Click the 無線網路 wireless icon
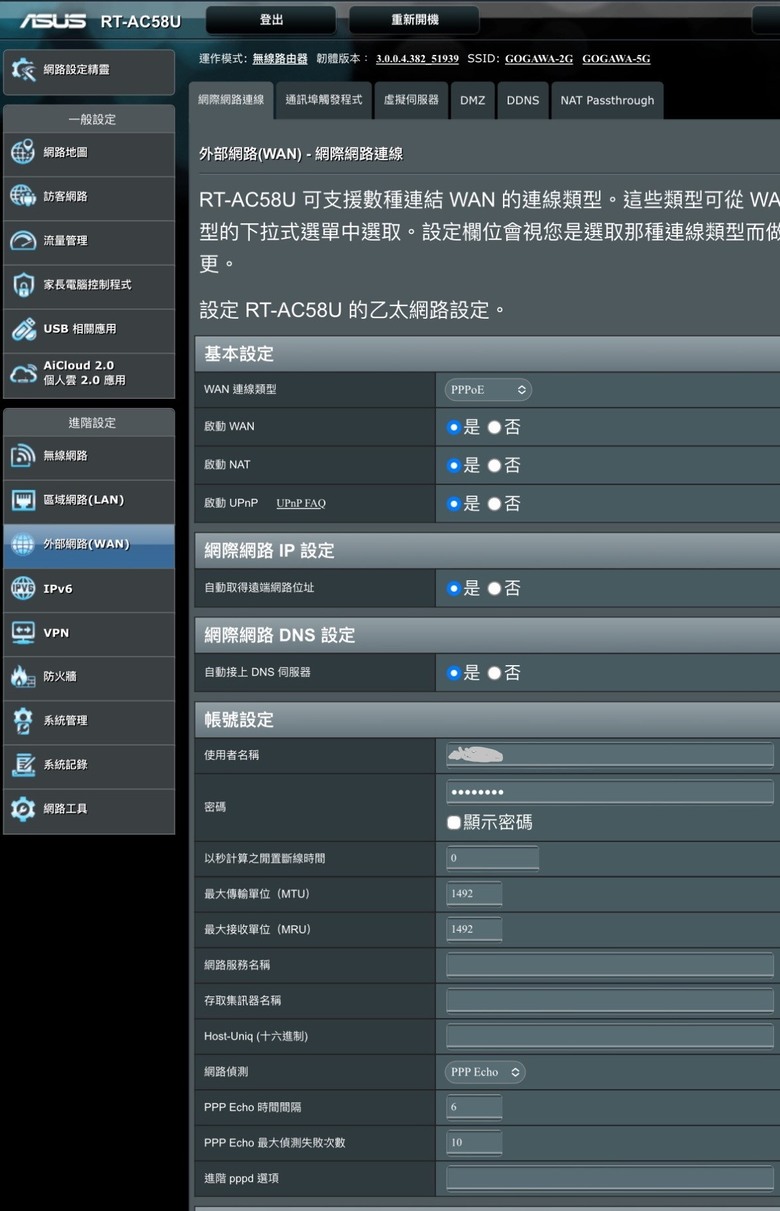 (x=23, y=456)
